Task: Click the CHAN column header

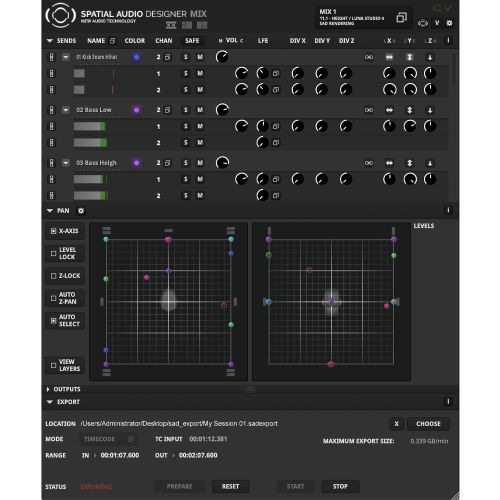Action: [x=164, y=41]
